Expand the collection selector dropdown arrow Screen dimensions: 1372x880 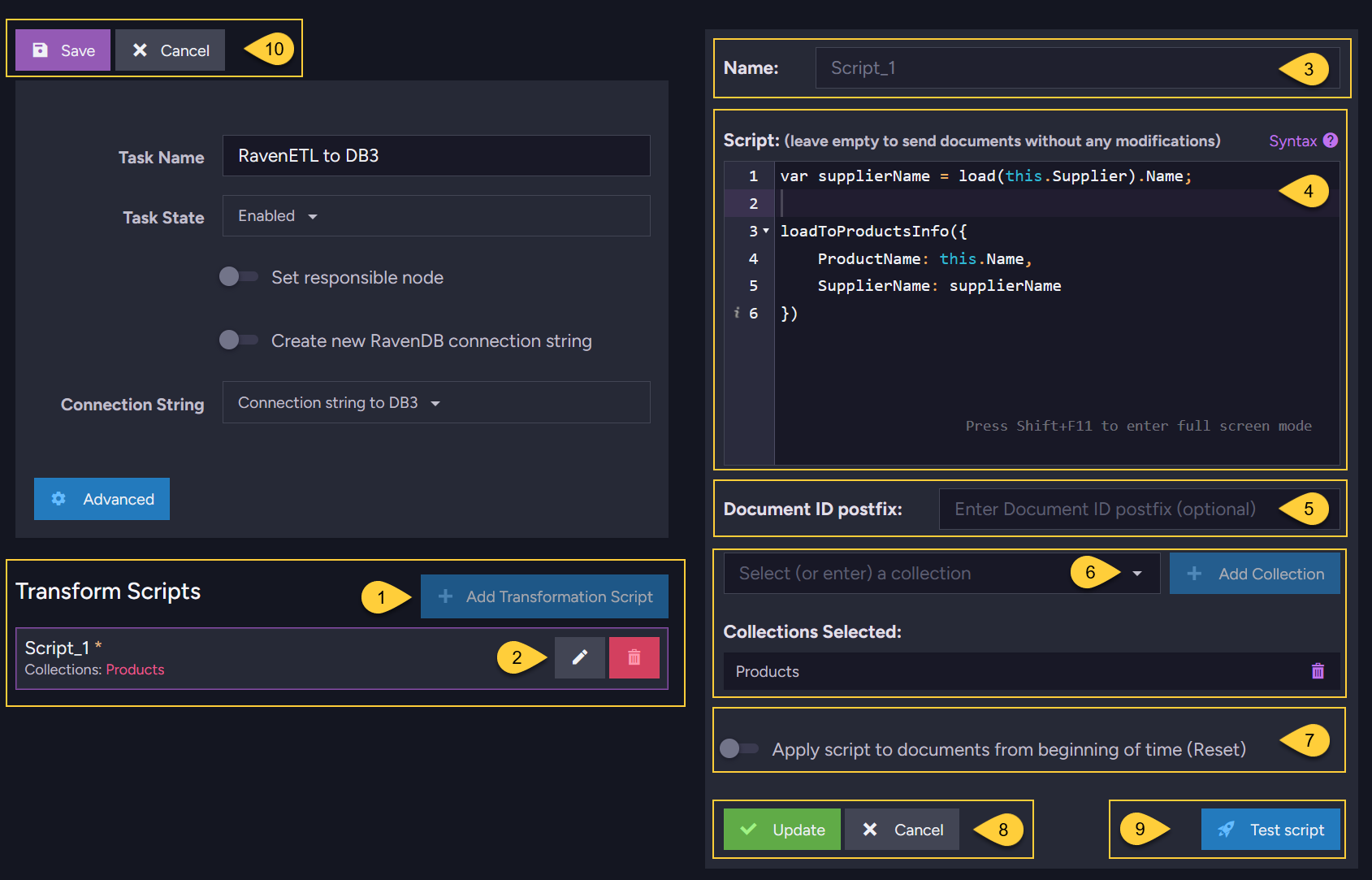point(1137,574)
